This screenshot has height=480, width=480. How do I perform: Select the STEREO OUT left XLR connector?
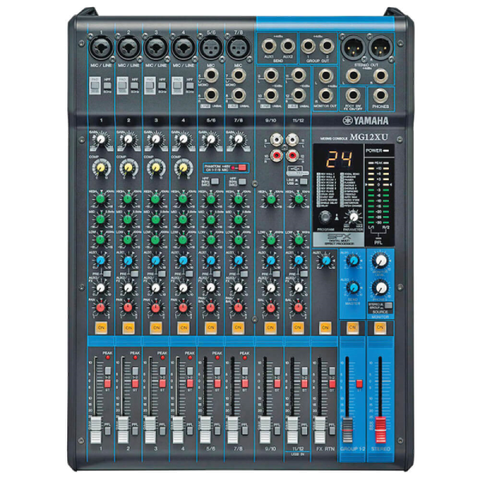tap(352, 47)
